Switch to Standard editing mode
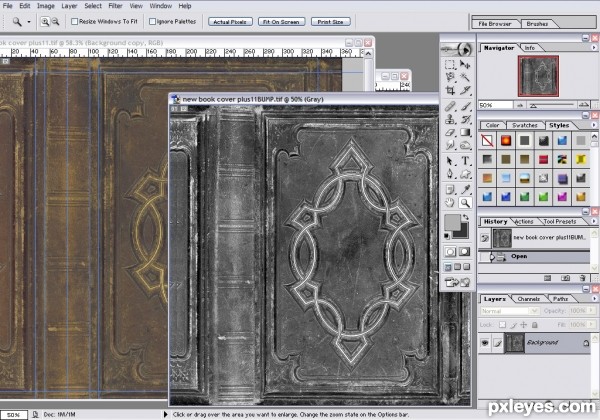The width and height of the screenshot is (600, 420). tap(450, 251)
